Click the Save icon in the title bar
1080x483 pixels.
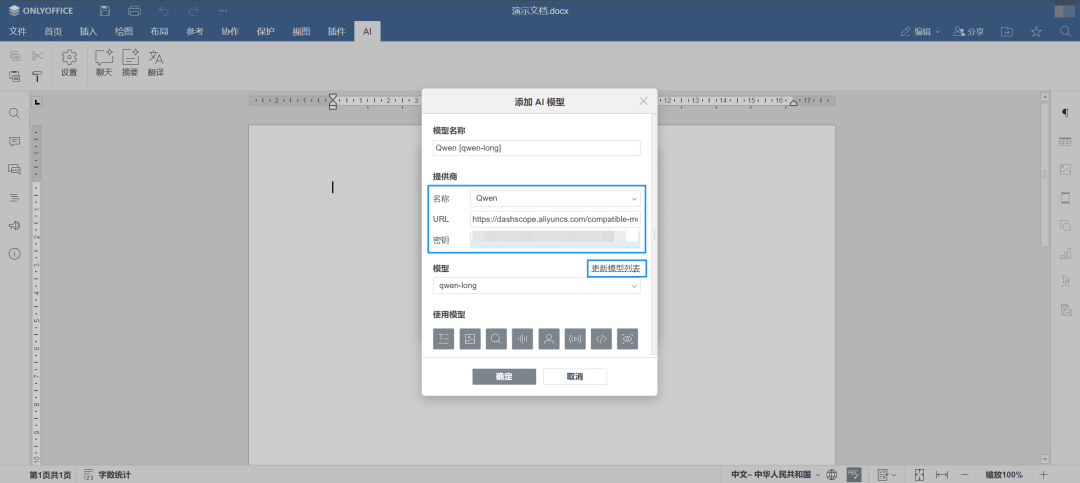point(105,11)
